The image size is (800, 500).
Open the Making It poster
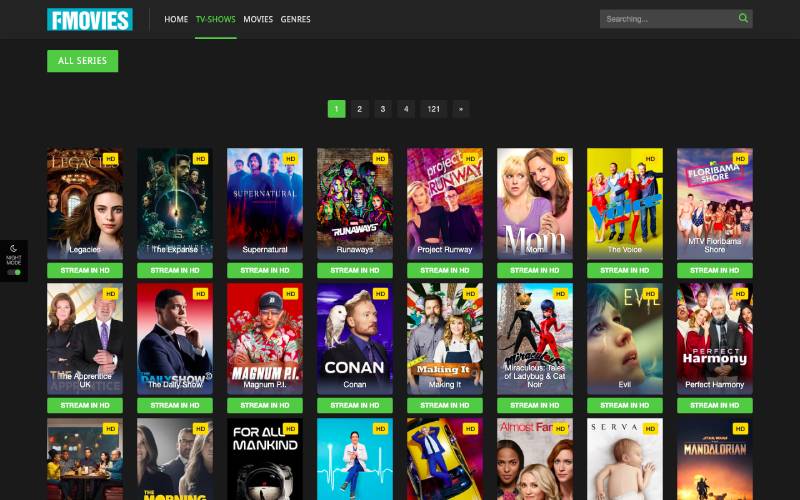point(445,339)
